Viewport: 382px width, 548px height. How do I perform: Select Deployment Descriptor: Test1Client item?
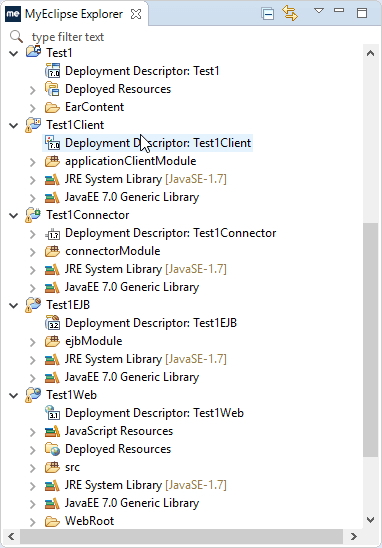pyautogui.click(x=147, y=143)
